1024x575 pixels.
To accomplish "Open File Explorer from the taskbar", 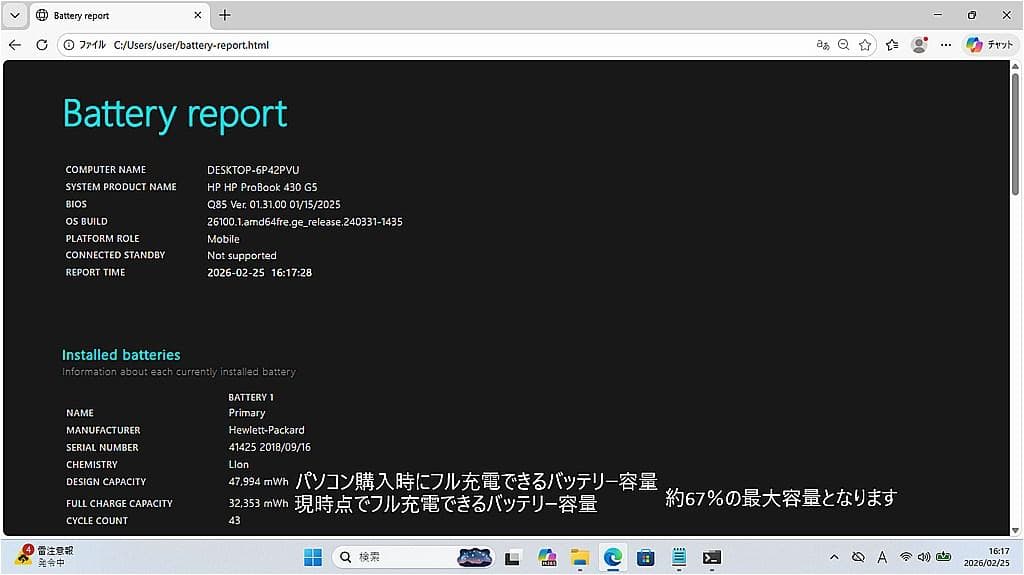I will [x=579, y=557].
